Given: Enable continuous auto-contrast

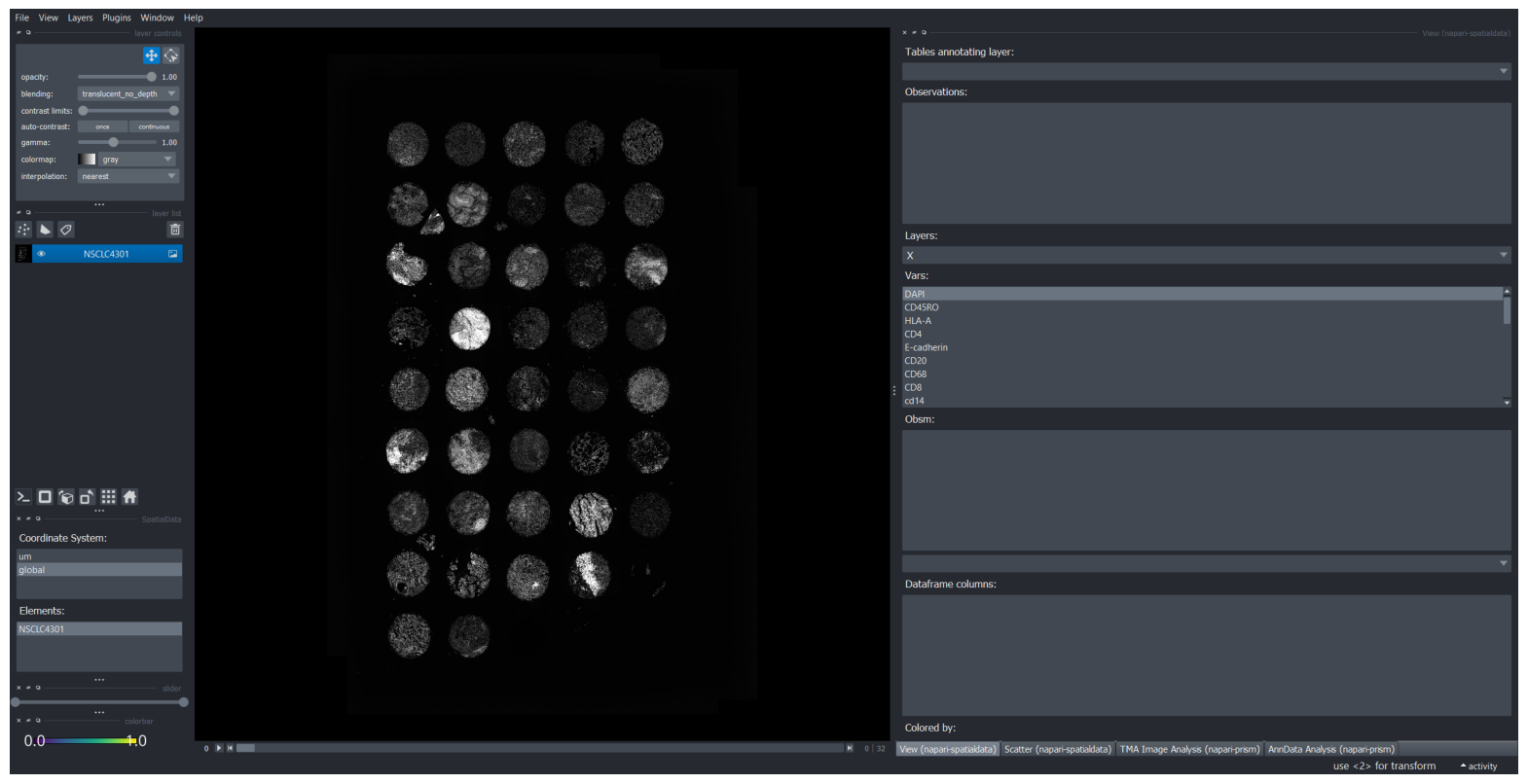Looking at the screenshot, I should click(x=154, y=126).
